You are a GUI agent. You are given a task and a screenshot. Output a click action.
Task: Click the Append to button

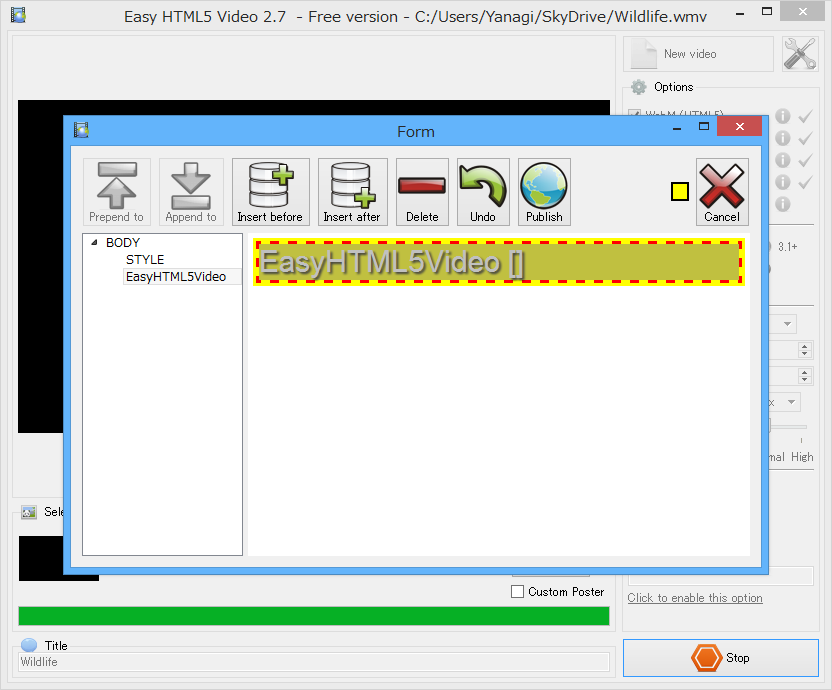[x=191, y=192]
